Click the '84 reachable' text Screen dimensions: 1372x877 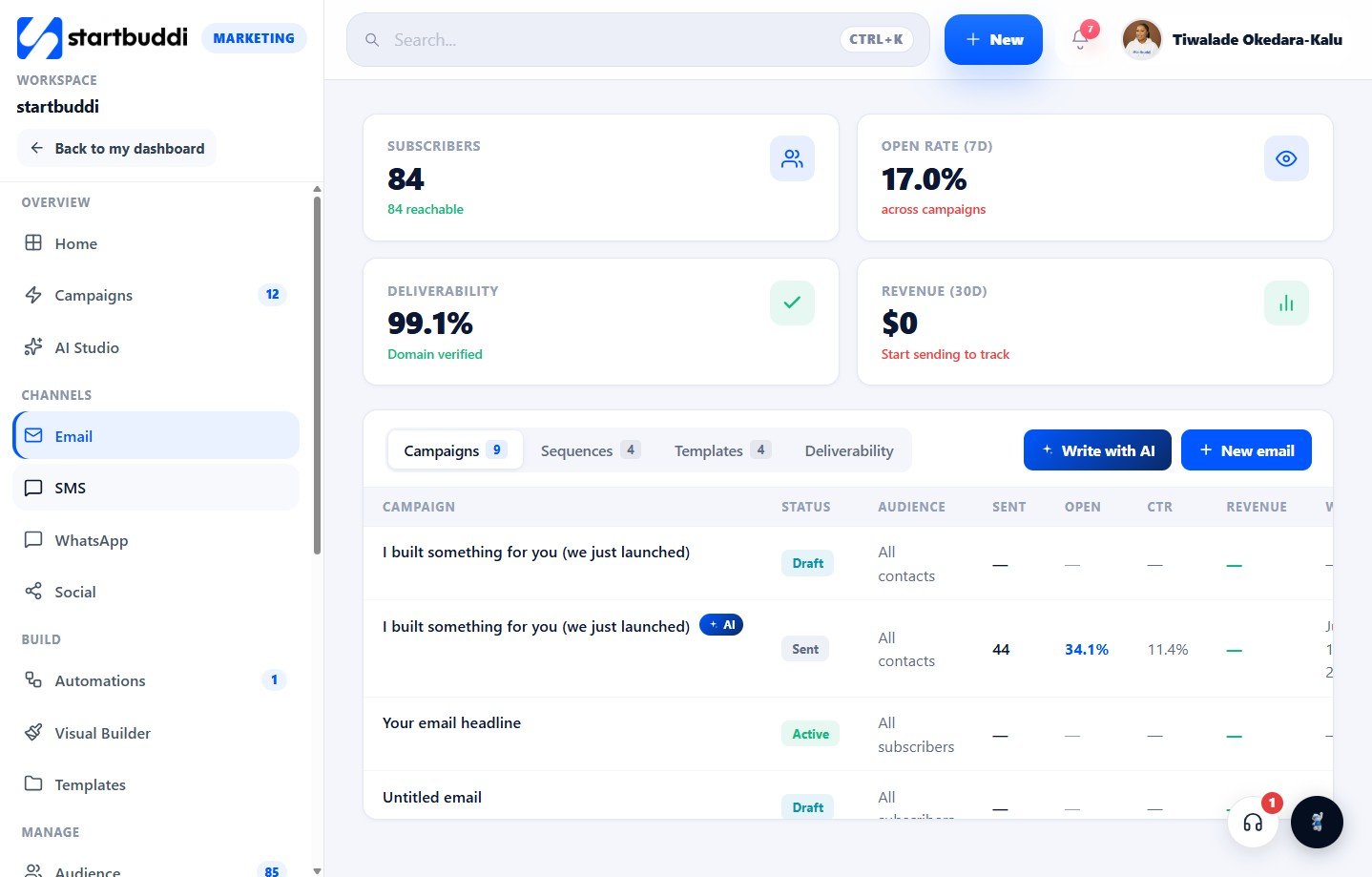tap(425, 209)
